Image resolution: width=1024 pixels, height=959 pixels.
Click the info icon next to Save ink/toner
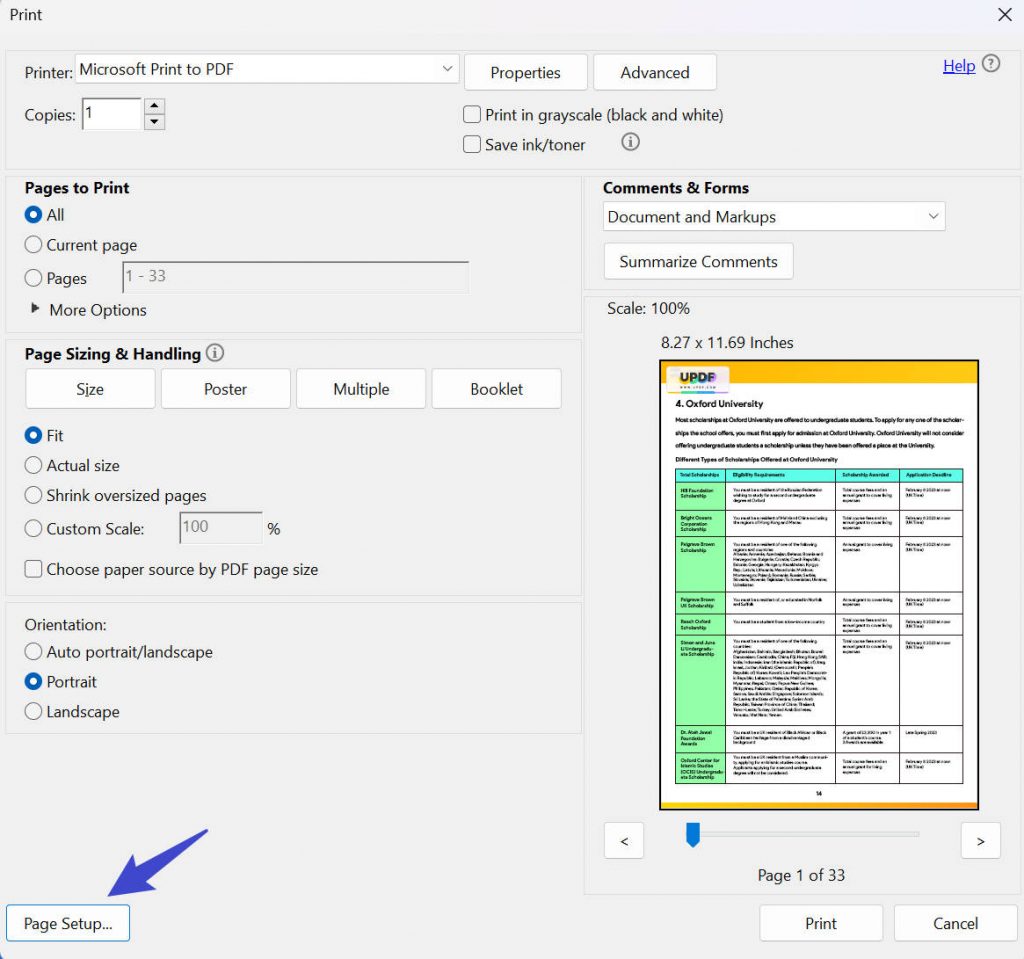pos(629,143)
